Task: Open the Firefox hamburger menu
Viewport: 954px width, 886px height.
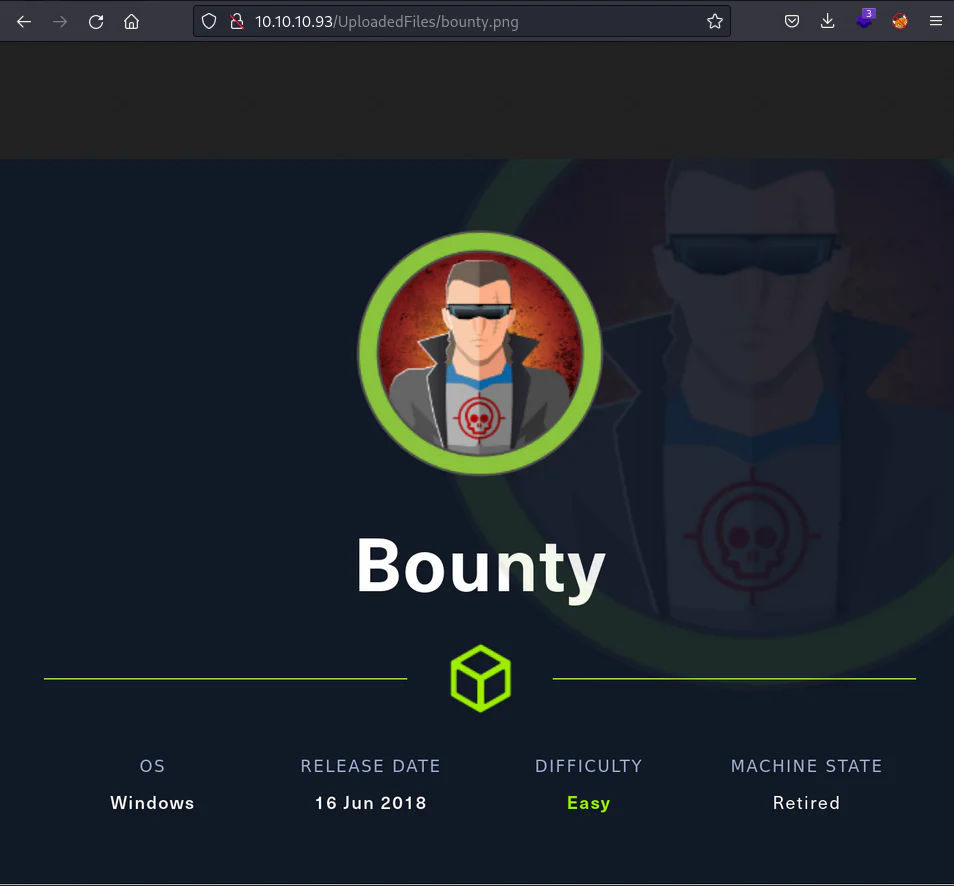Action: pos(936,22)
